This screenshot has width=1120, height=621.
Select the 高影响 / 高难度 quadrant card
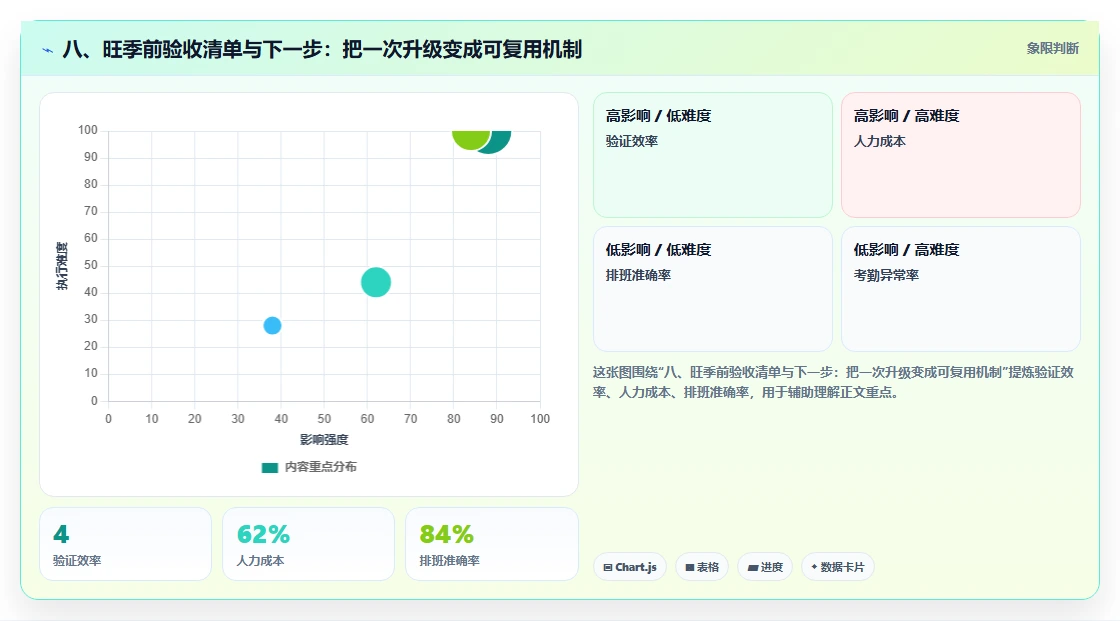[961, 155]
